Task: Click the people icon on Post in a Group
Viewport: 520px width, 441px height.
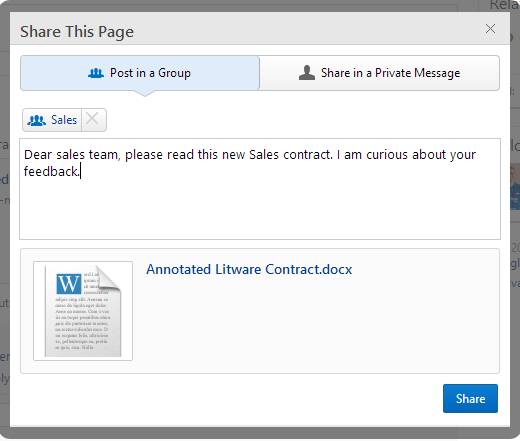Action: pos(96,73)
